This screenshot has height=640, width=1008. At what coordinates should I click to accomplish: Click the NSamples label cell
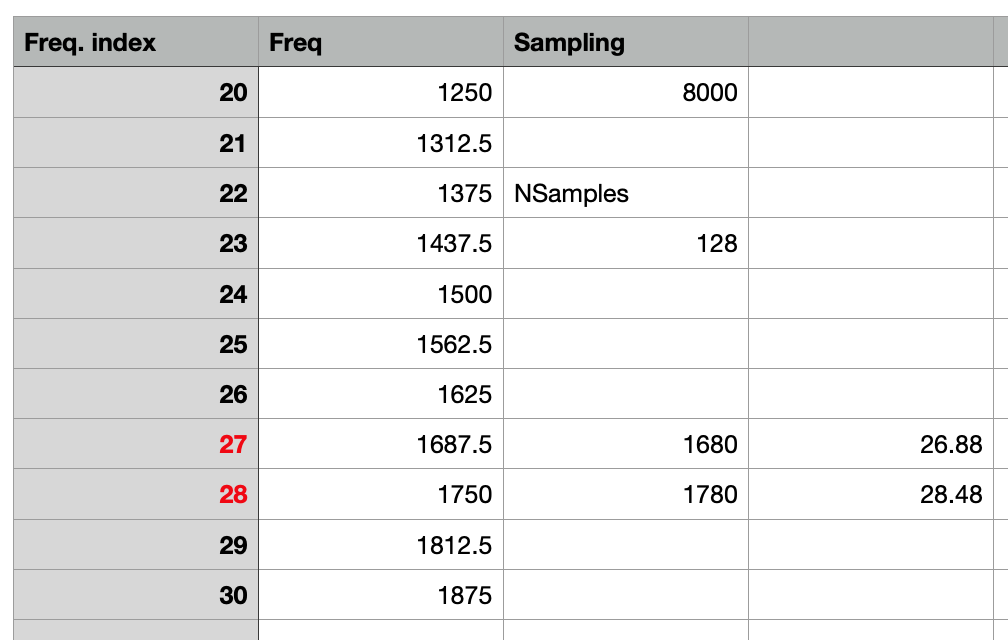point(625,193)
